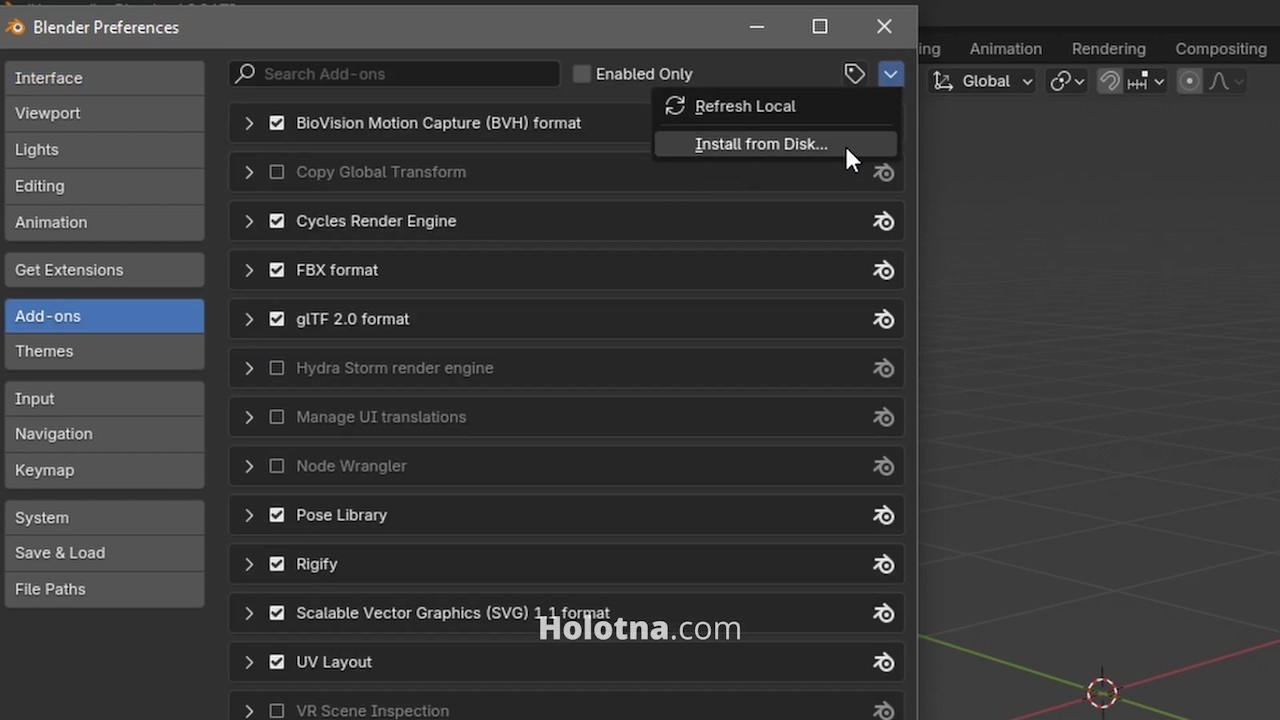1280x720 pixels.
Task: Disable the BioVision Motion Capture add-on
Action: tap(277, 123)
